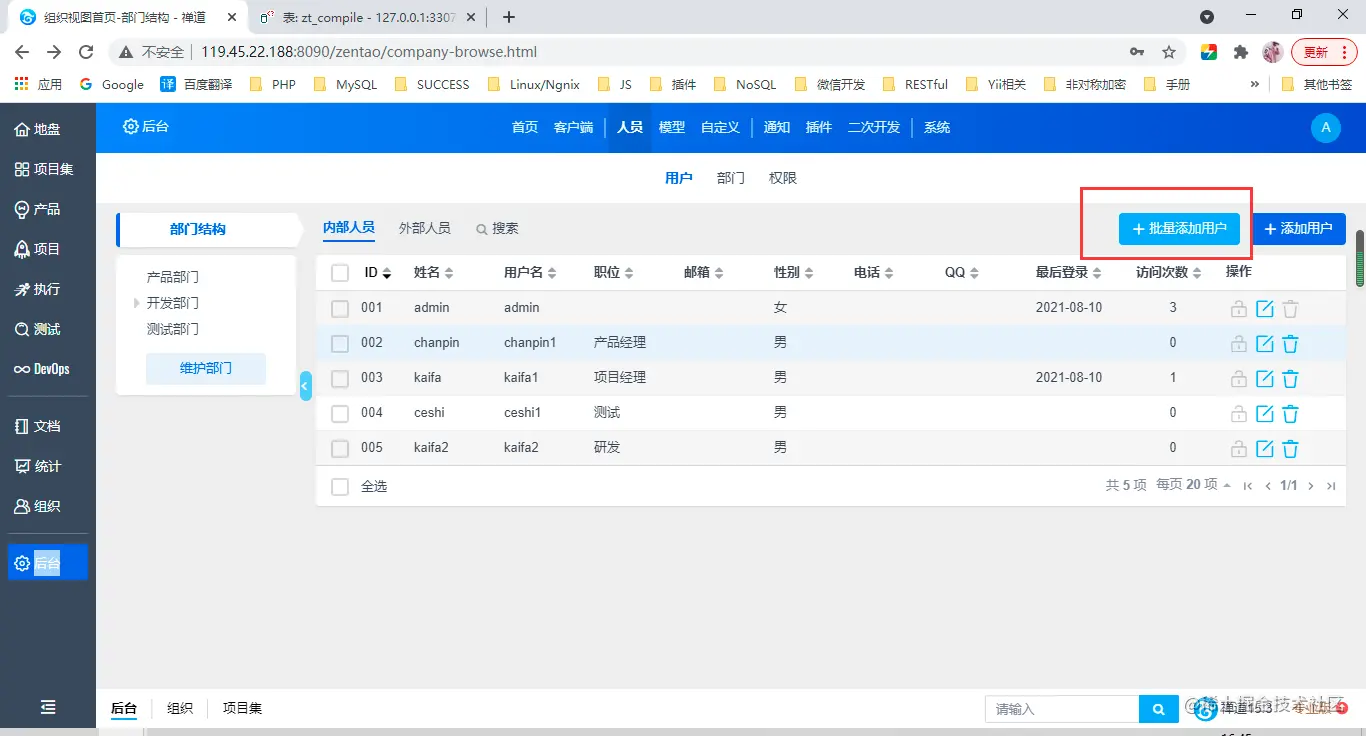Screen dimensions: 1366x736
Task: Delete user kaifa with trash icon
Action: click(x=1291, y=379)
